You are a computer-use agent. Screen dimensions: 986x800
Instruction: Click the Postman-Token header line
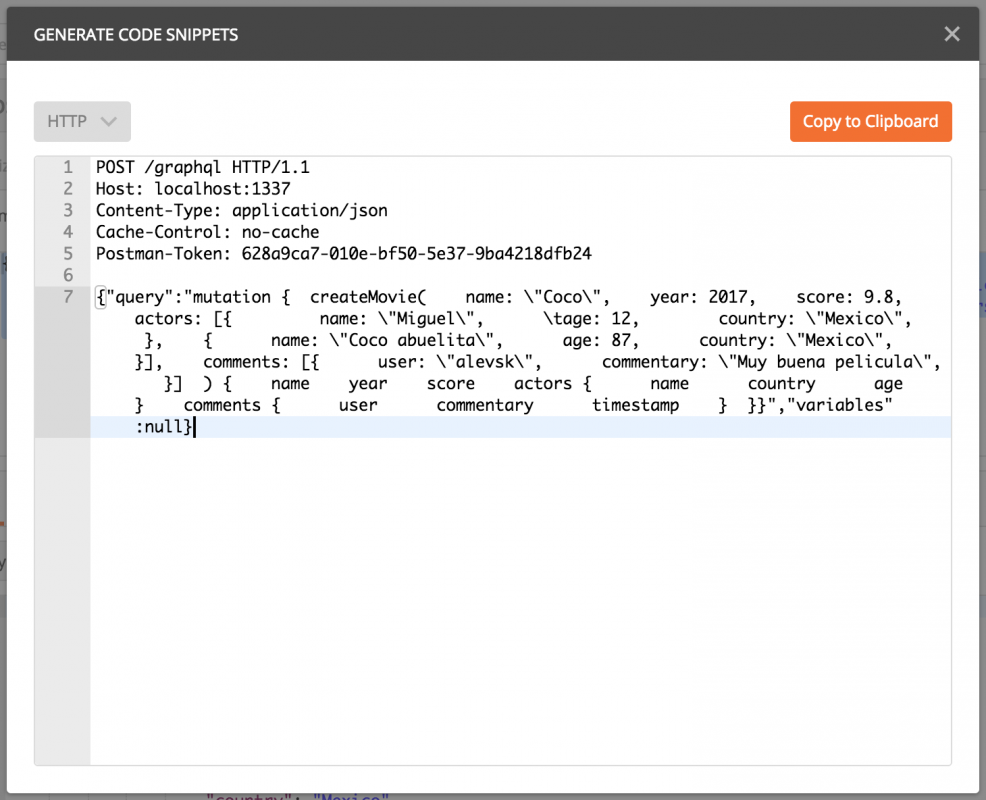[x=343, y=254]
